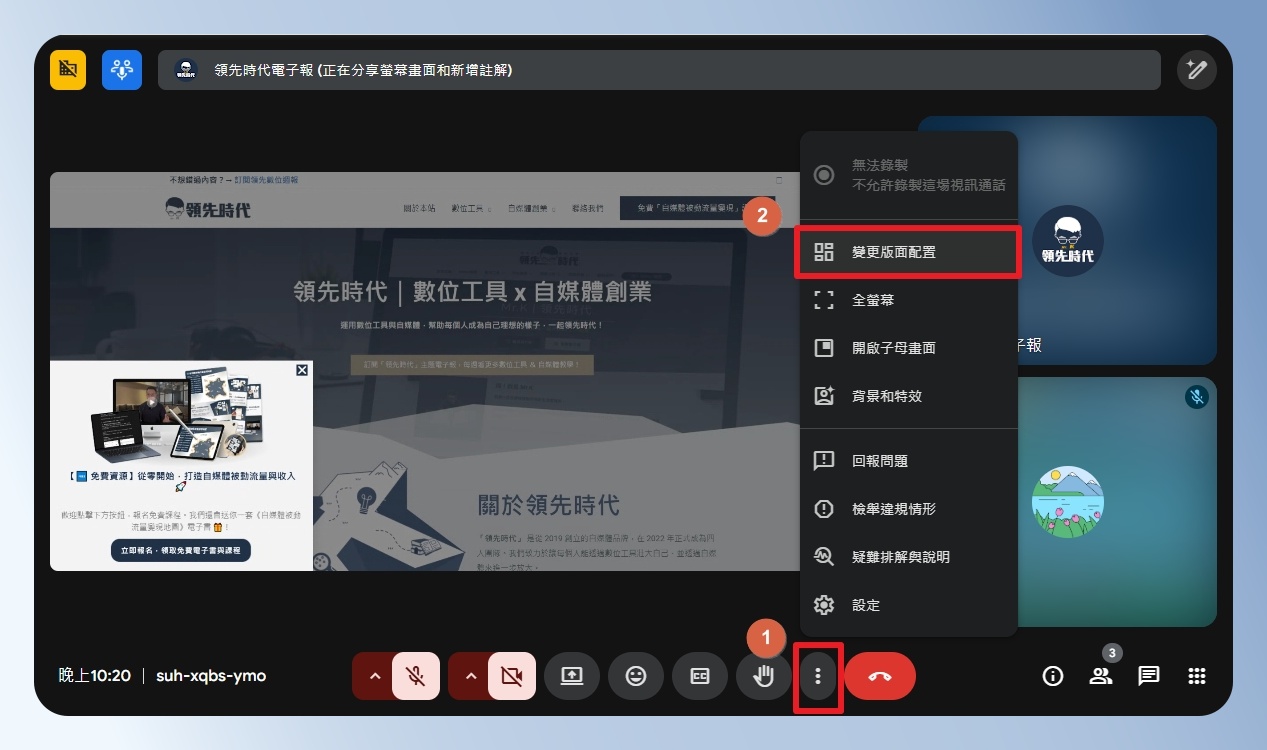Click 立即報名 button in shared popup
The height and width of the screenshot is (750, 1267).
pos(181,551)
